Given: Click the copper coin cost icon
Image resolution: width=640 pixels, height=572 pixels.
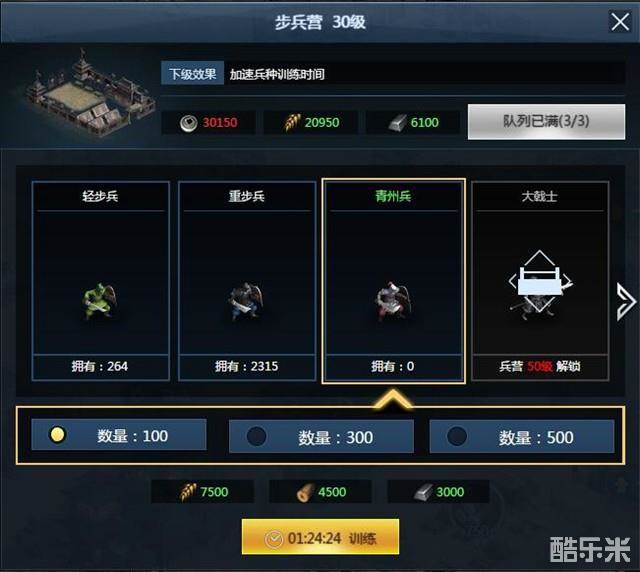Looking at the screenshot, I should tap(188, 123).
